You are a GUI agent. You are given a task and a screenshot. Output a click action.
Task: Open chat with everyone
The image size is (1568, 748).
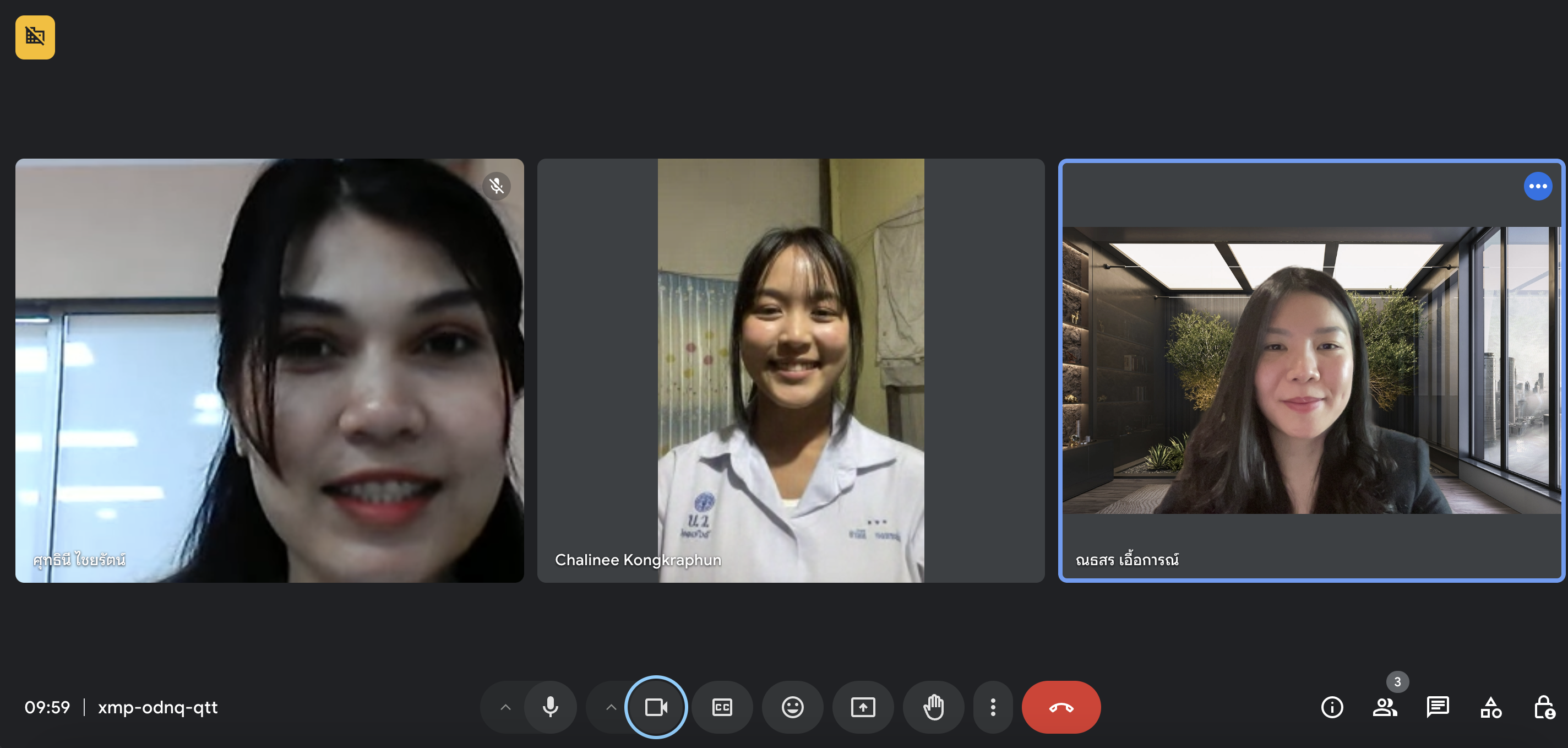pos(1437,707)
